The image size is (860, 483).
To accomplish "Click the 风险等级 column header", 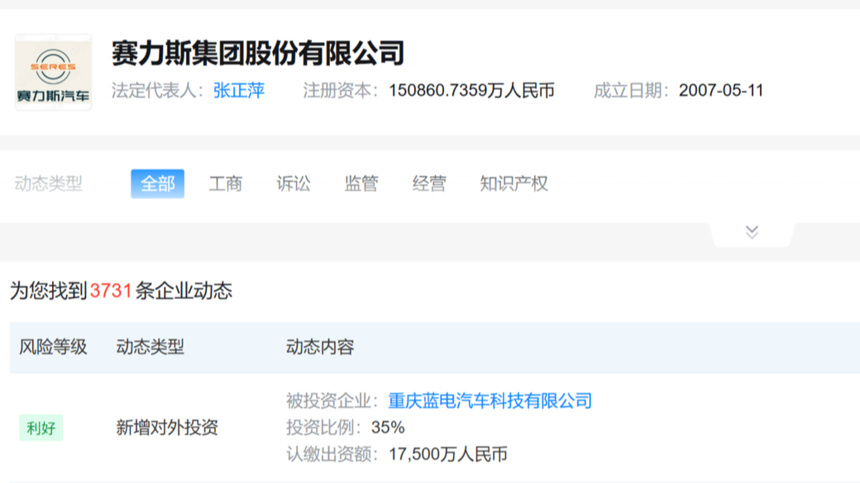I will (x=53, y=347).
